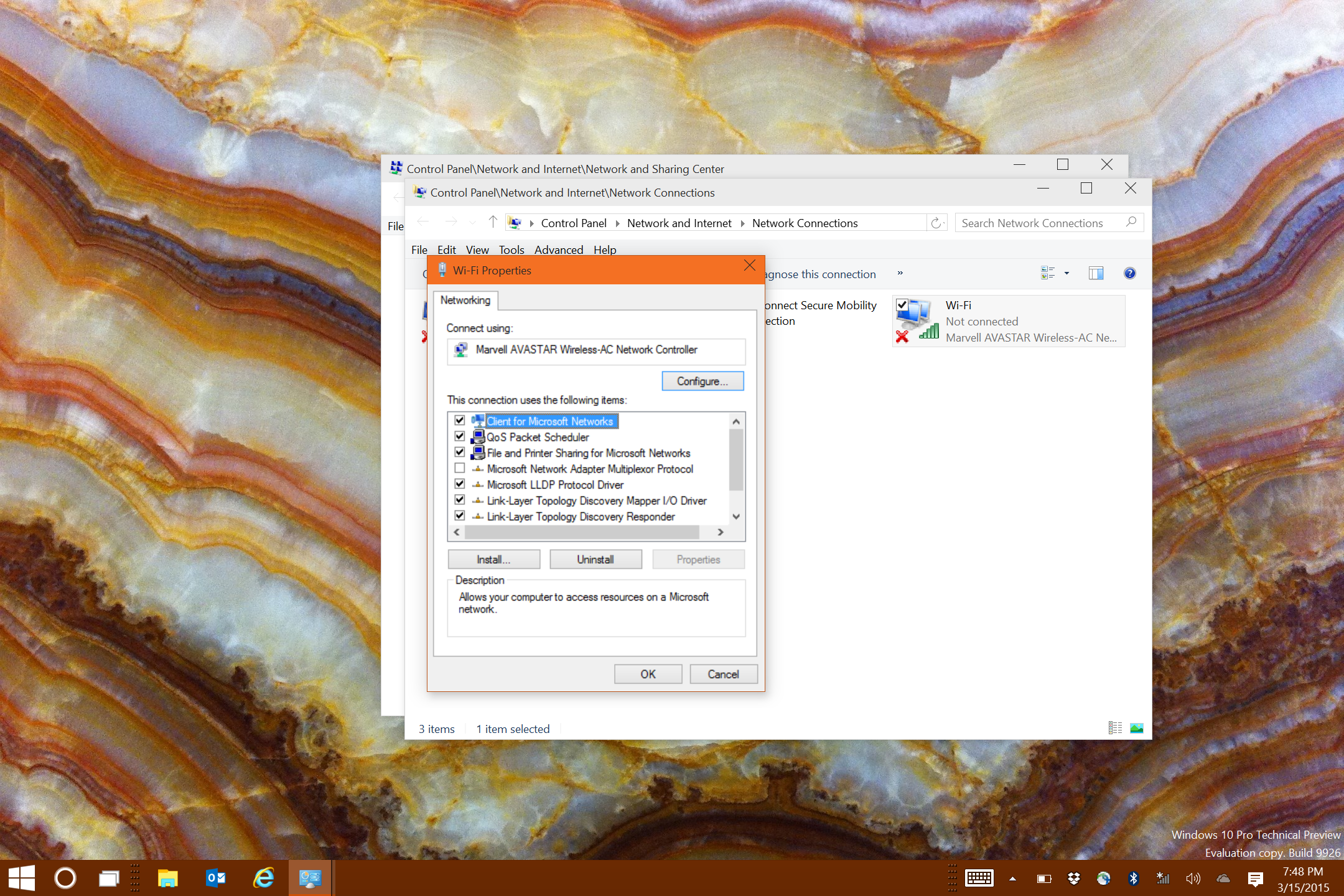Viewport: 1344px width, 896px height.
Task: Switch to large icons view in status bar
Action: pos(1137,728)
